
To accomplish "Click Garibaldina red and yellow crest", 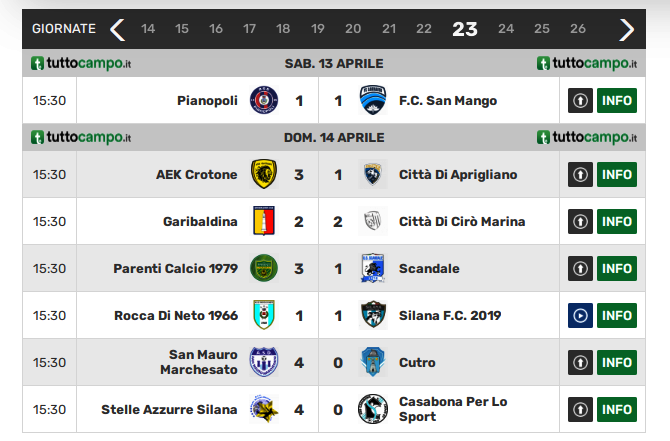I will (x=264, y=221).
